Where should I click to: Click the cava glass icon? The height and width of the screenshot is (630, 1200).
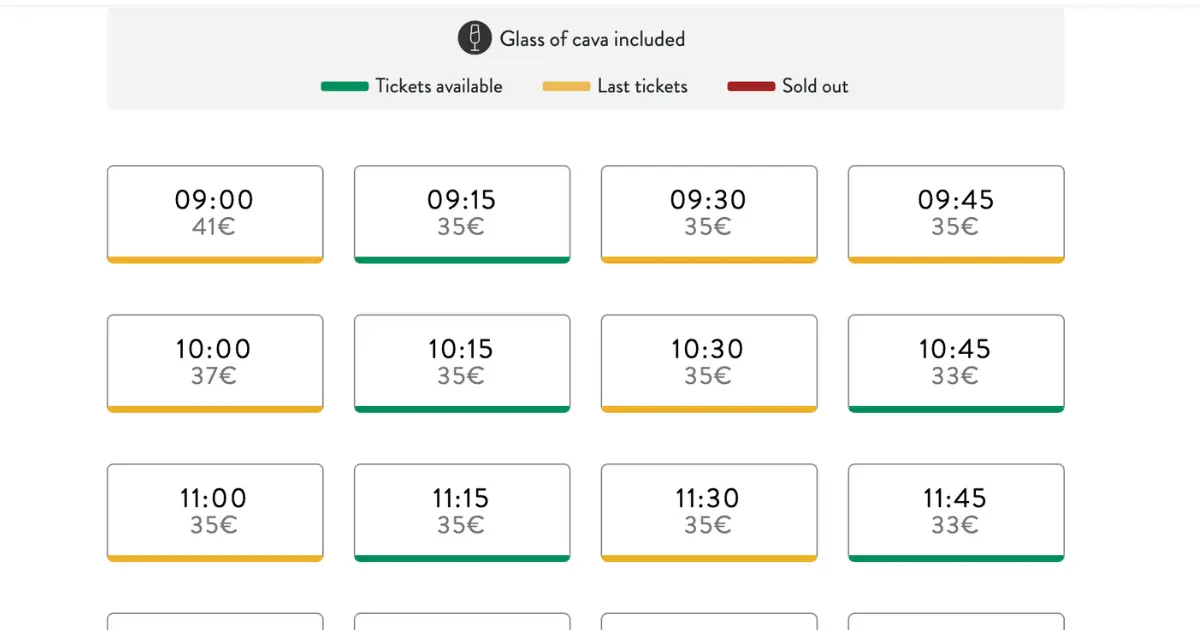tap(475, 38)
